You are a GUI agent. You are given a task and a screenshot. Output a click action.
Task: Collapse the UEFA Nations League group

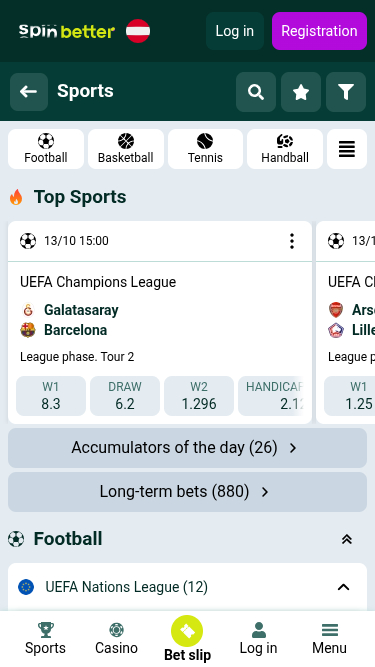click(x=344, y=587)
